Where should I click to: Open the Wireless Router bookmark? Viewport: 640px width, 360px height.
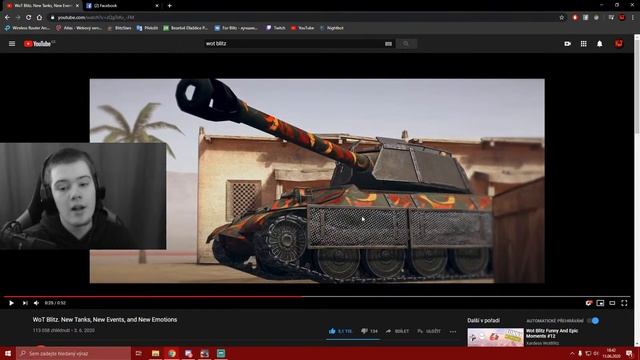[27, 28]
